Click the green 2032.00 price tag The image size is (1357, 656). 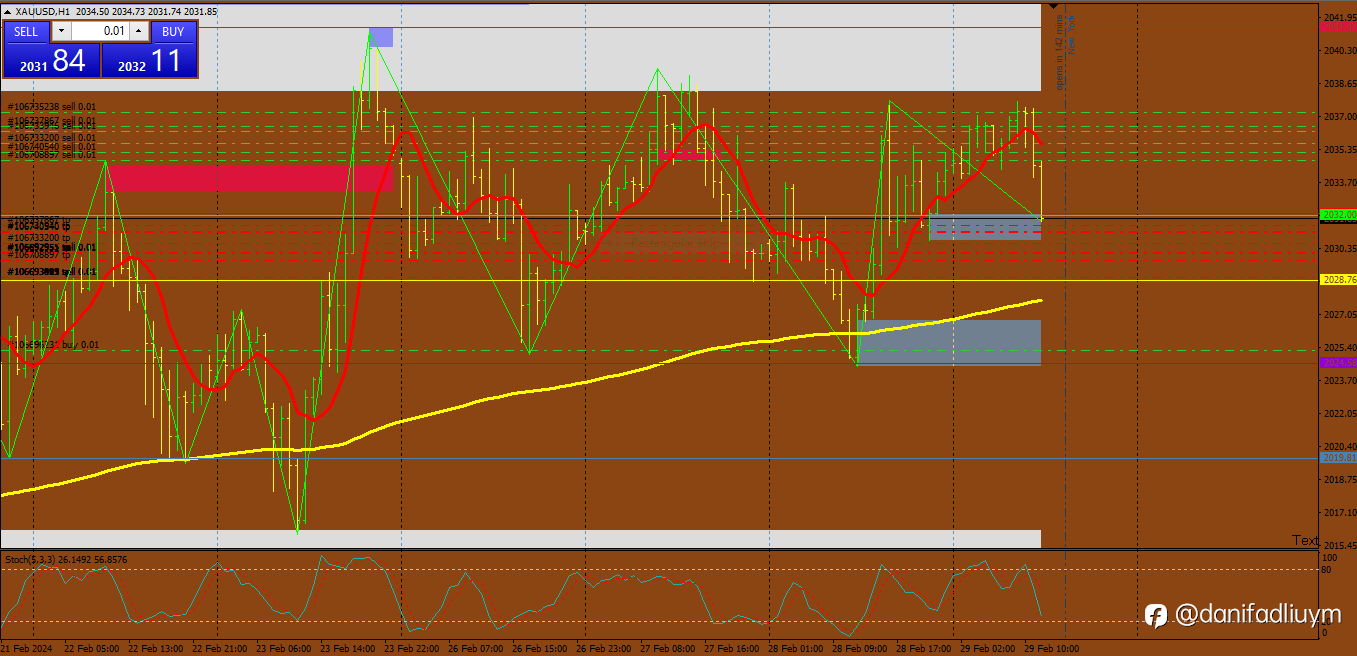[1338, 215]
